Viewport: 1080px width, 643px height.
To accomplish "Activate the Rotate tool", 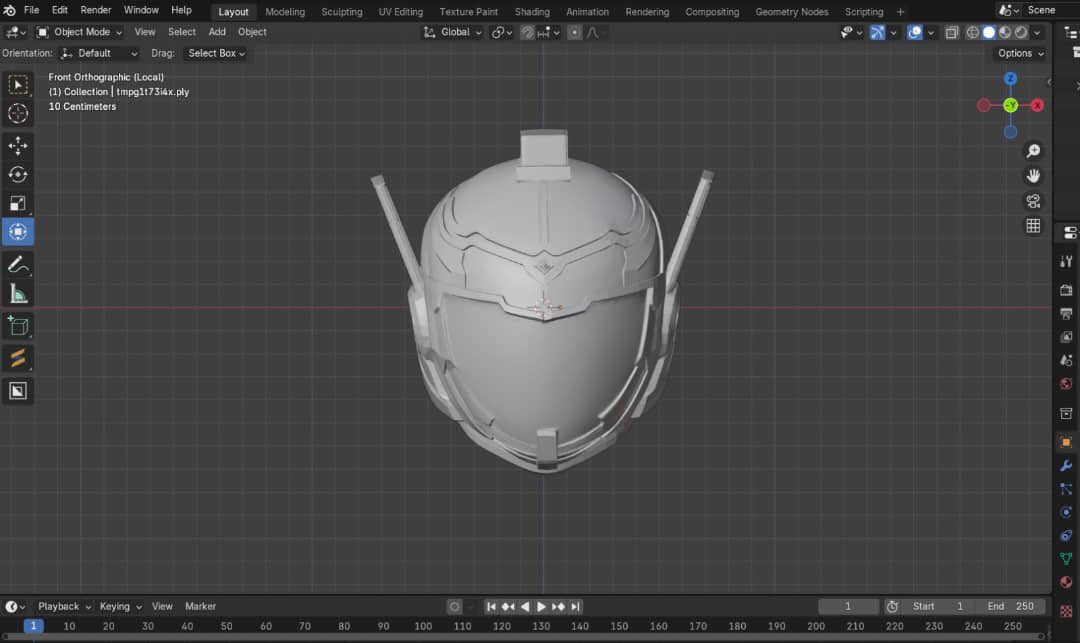I will [x=18, y=174].
